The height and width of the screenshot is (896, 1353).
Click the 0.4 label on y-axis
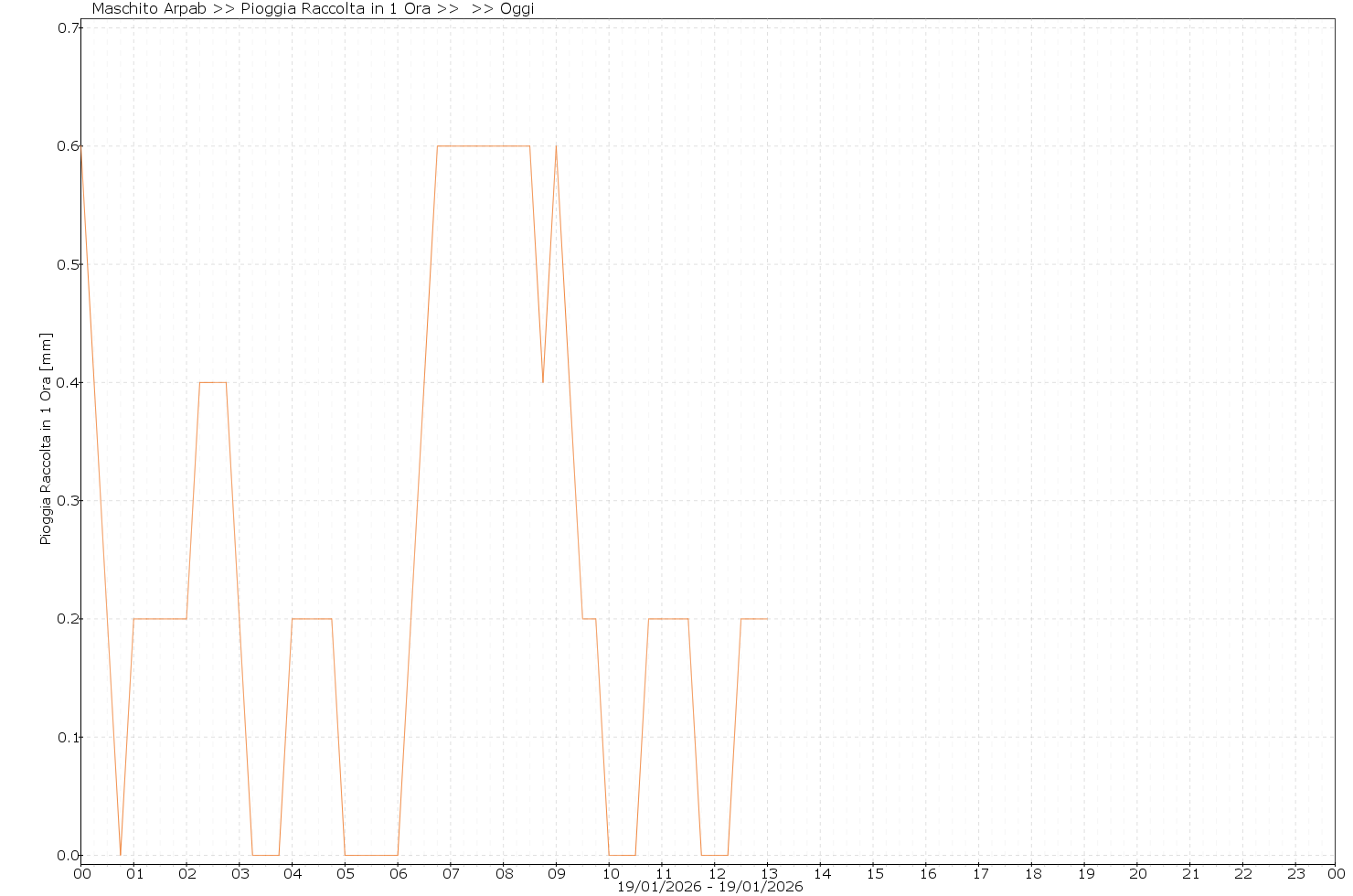tap(69, 382)
